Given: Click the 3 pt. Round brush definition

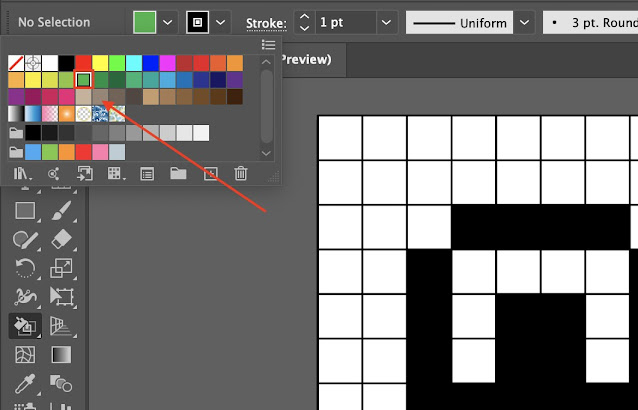Looking at the screenshot, I should pyautogui.click(x=591, y=22).
